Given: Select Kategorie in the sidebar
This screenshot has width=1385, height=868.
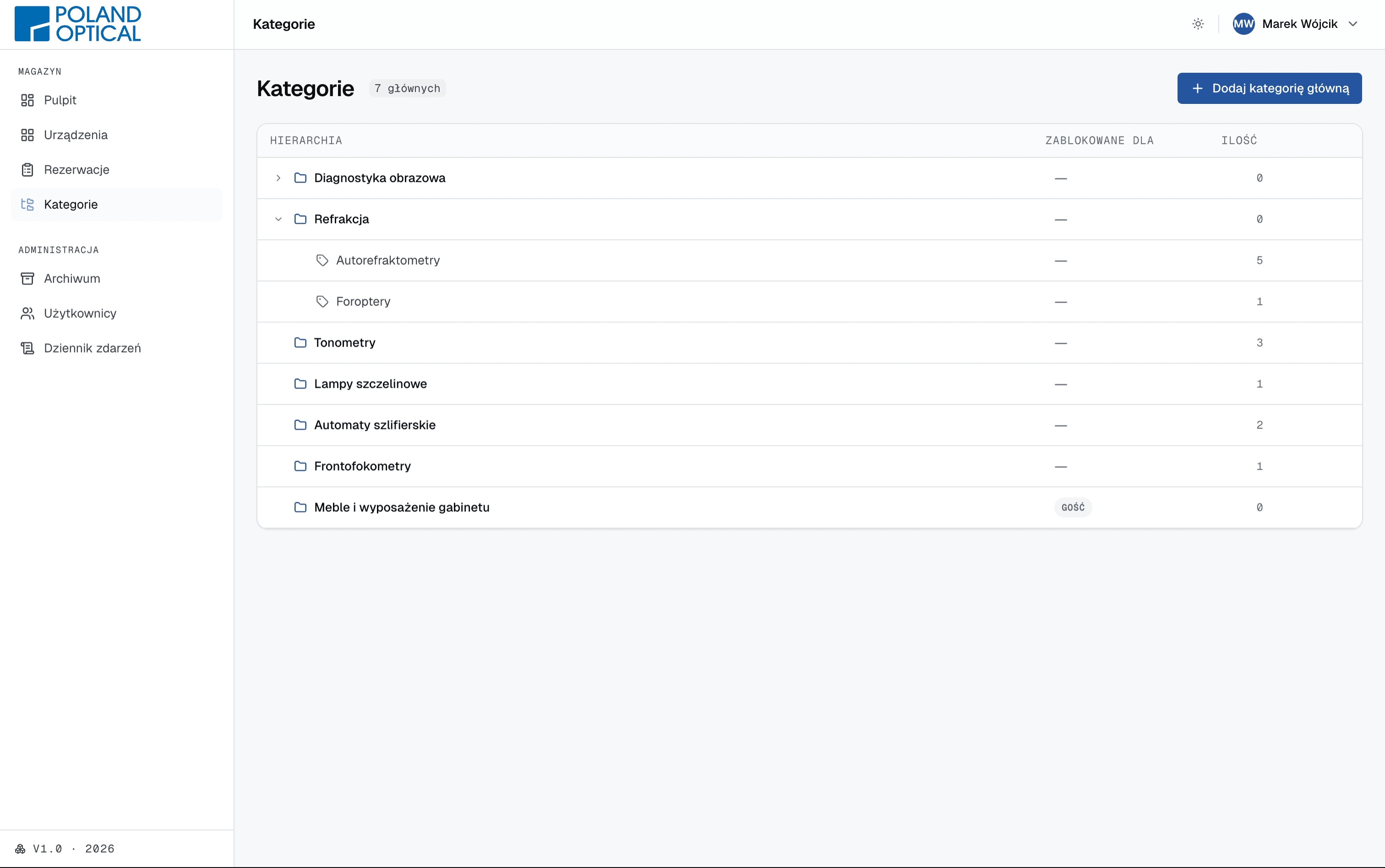Looking at the screenshot, I should tap(117, 204).
